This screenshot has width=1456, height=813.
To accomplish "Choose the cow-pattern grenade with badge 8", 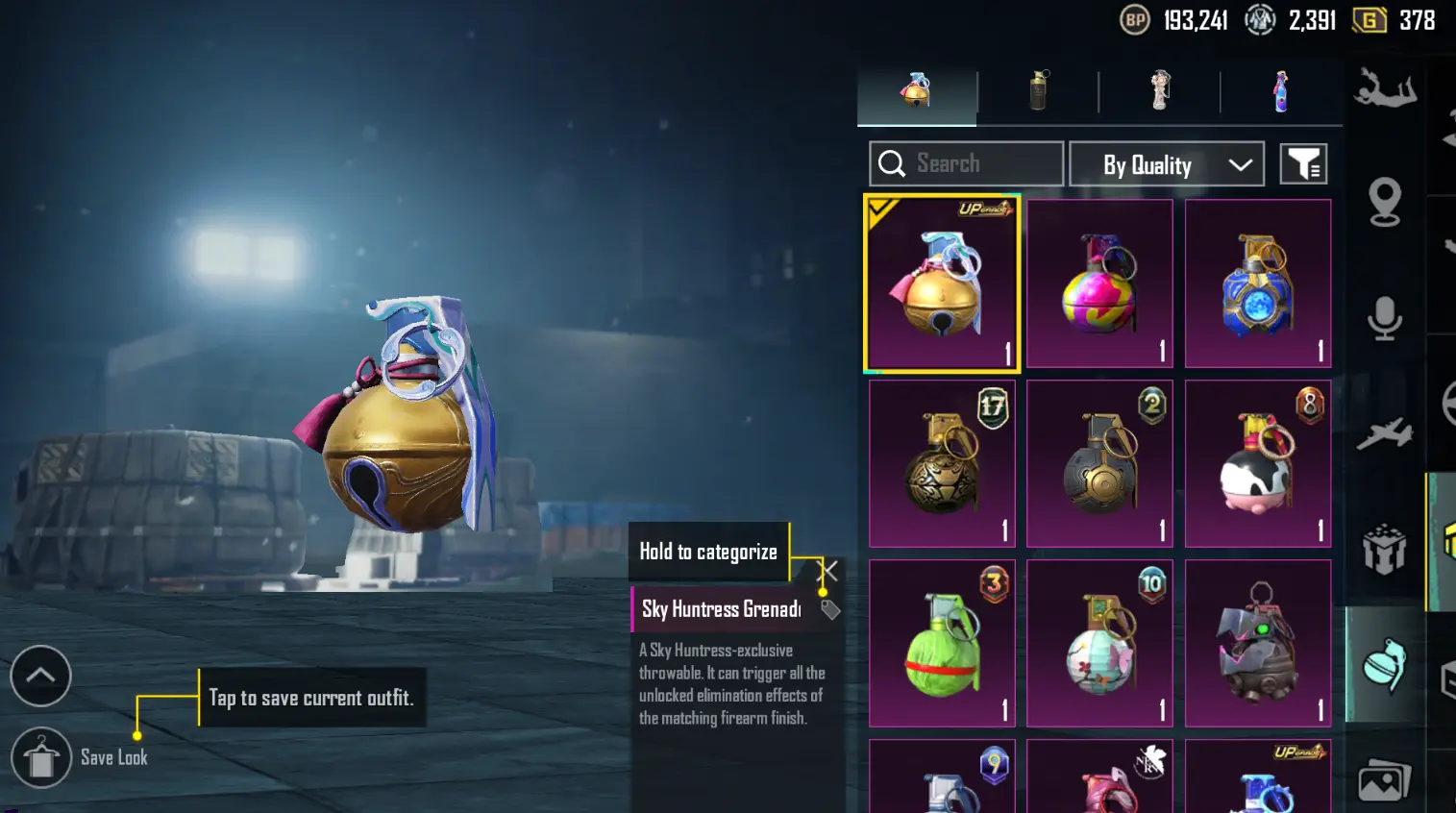I will 1258,463.
